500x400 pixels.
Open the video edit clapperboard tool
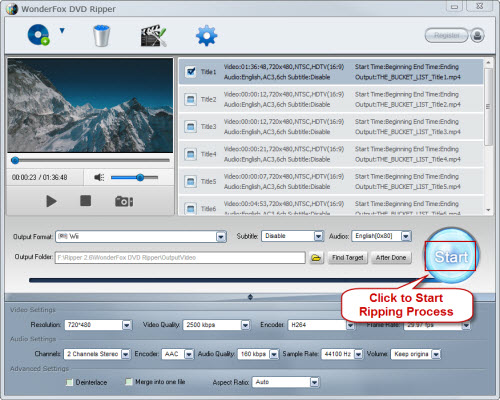coord(153,35)
